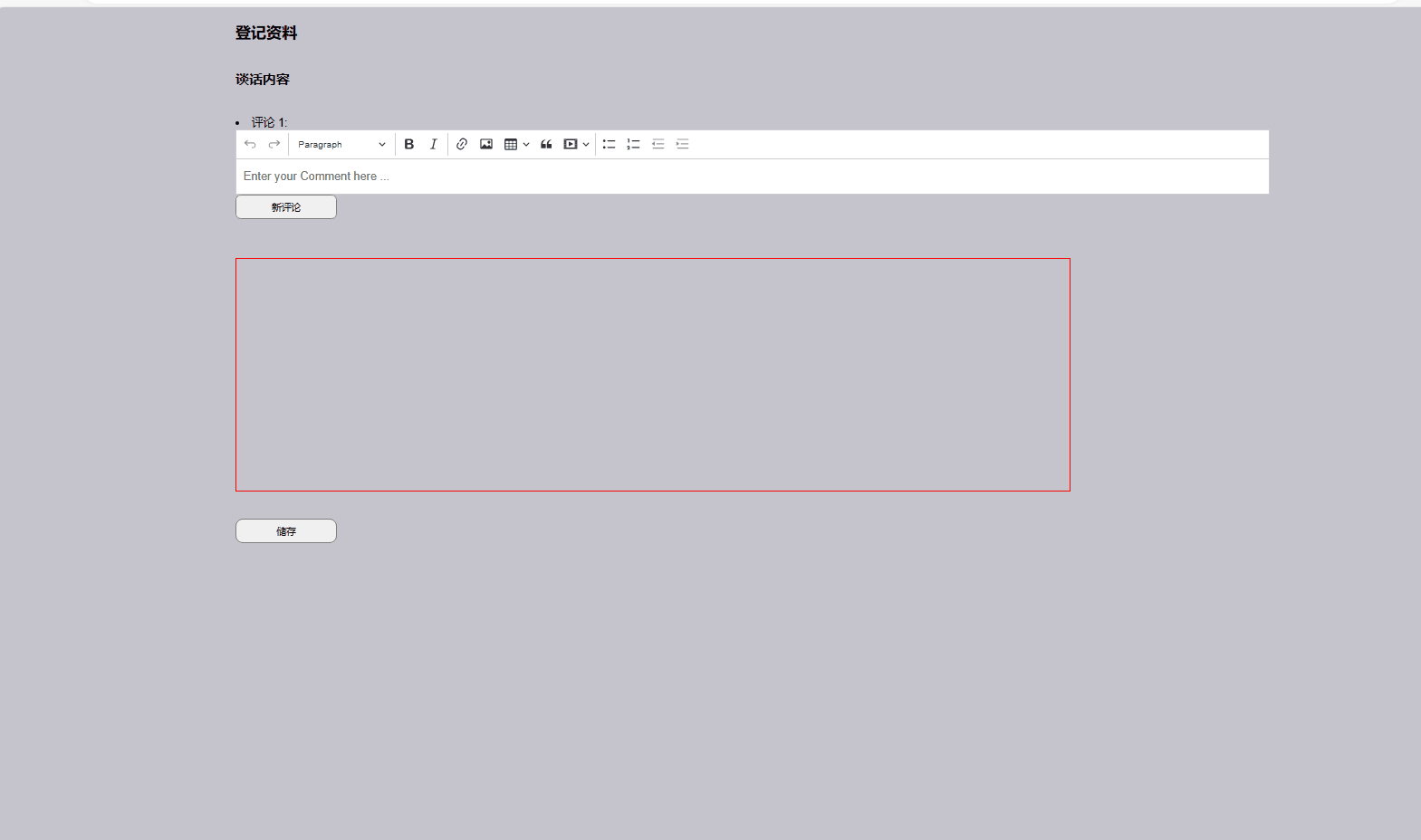Screen dimensions: 1421x840
Task: Undo the last edit in the comment editor
Action: click(250, 144)
